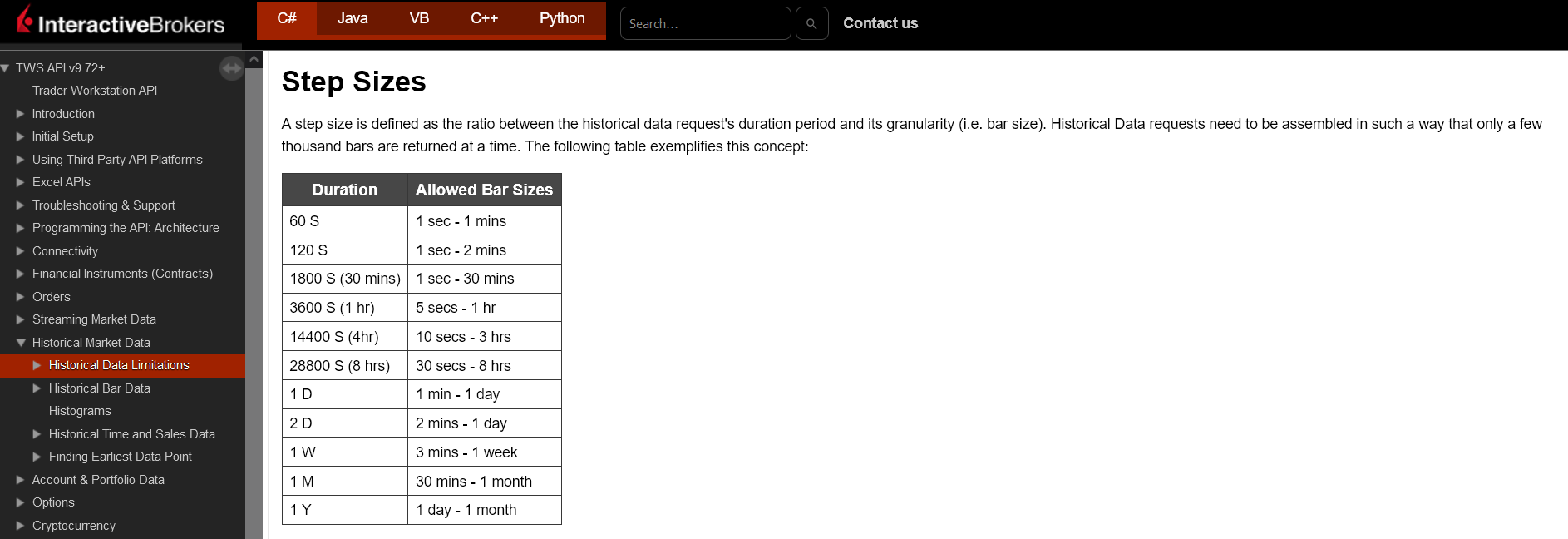Select the Python language tab
Image resolution: width=1568 pixels, height=539 pixels.
coord(562,18)
